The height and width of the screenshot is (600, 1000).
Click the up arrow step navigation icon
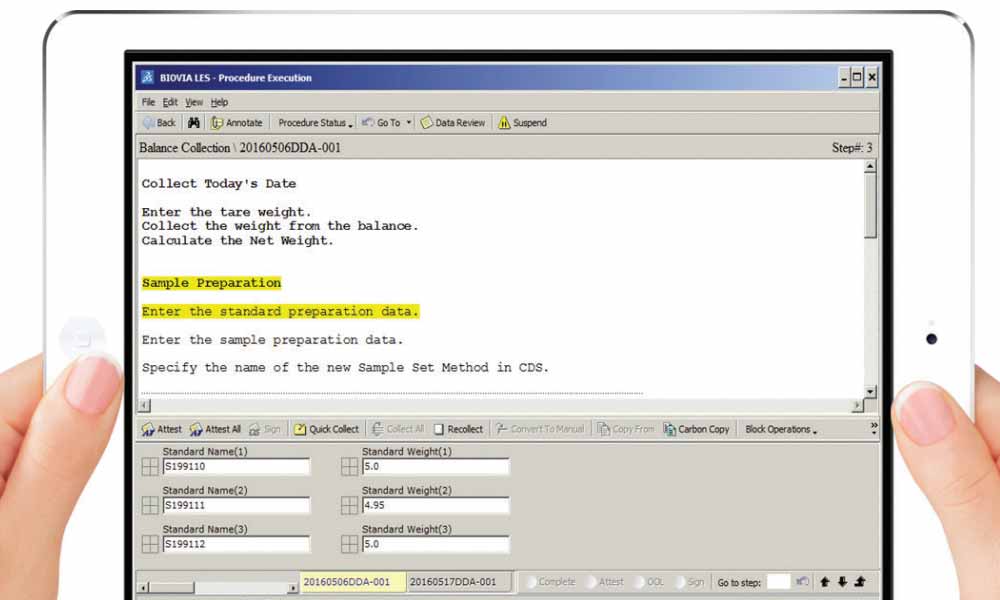825,582
